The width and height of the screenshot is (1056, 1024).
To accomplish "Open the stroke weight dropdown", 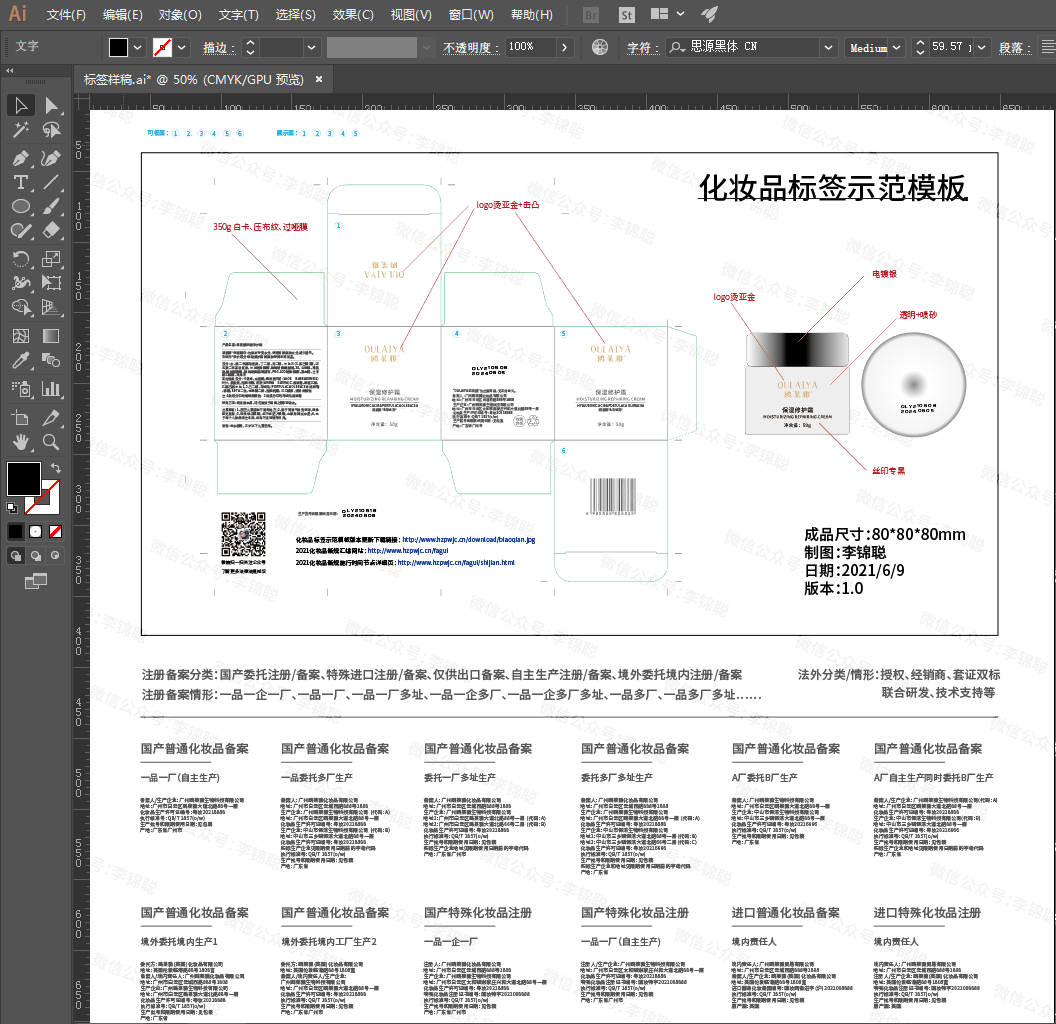I will pos(311,47).
